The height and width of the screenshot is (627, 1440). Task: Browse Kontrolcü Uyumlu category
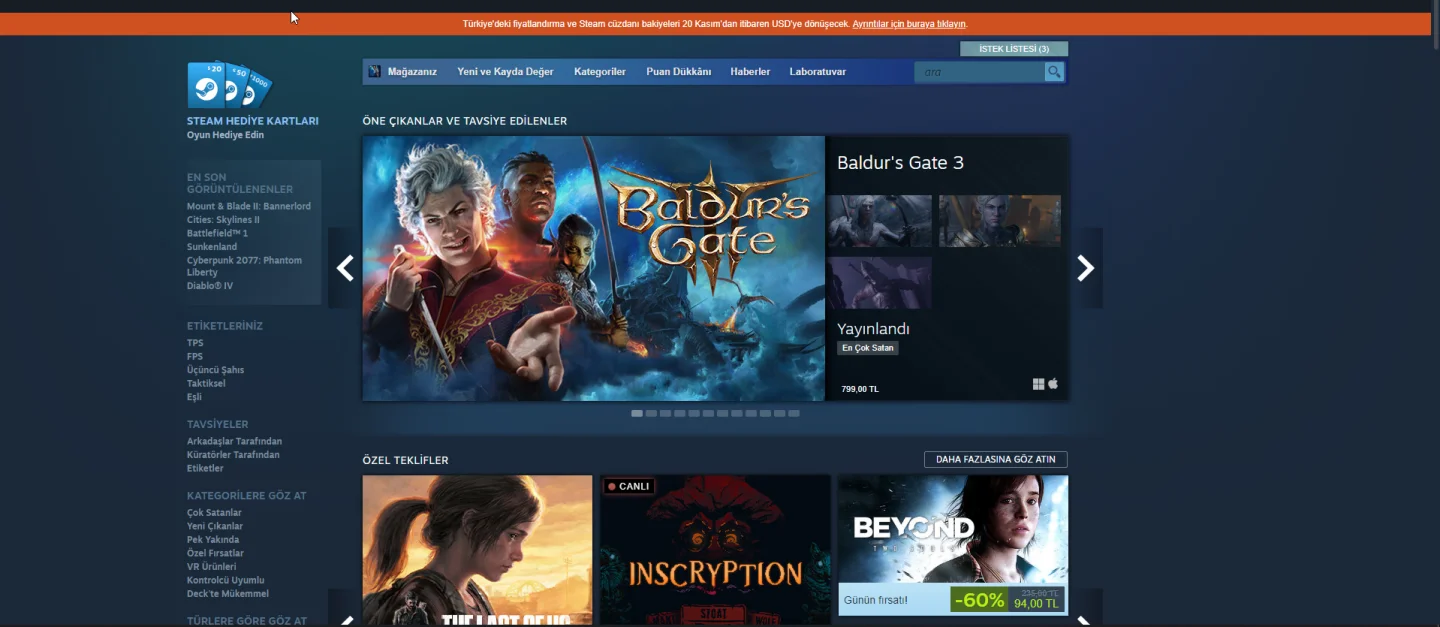point(225,580)
